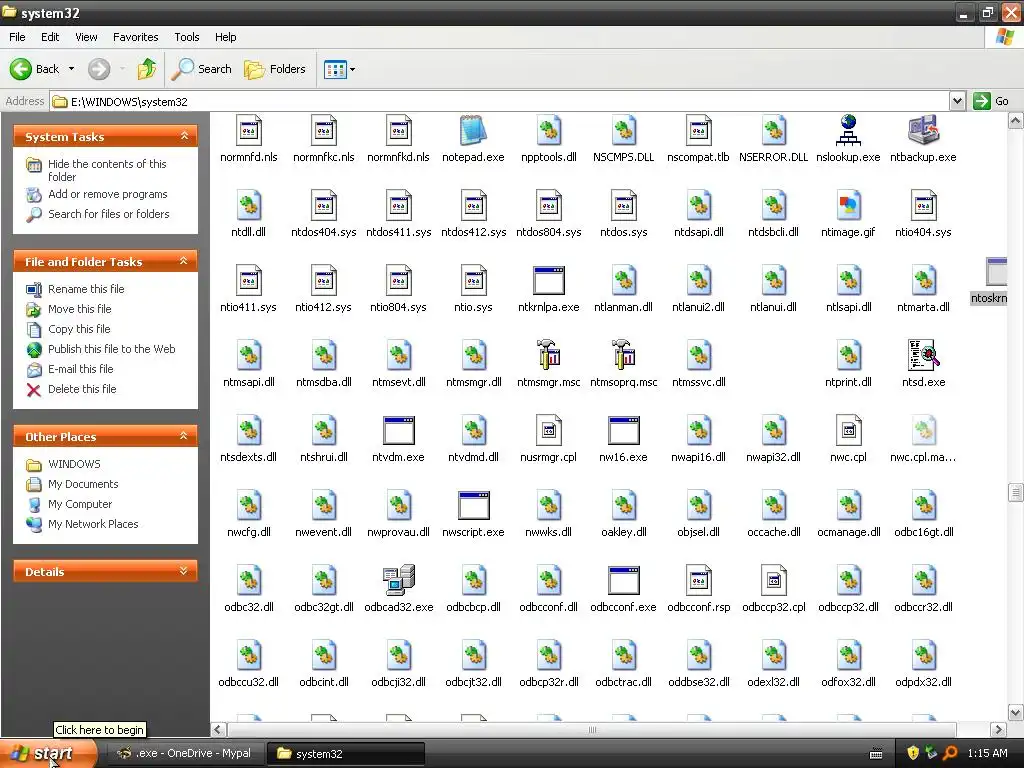Click the horizontal scrollbar left arrow

click(x=218, y=729)
